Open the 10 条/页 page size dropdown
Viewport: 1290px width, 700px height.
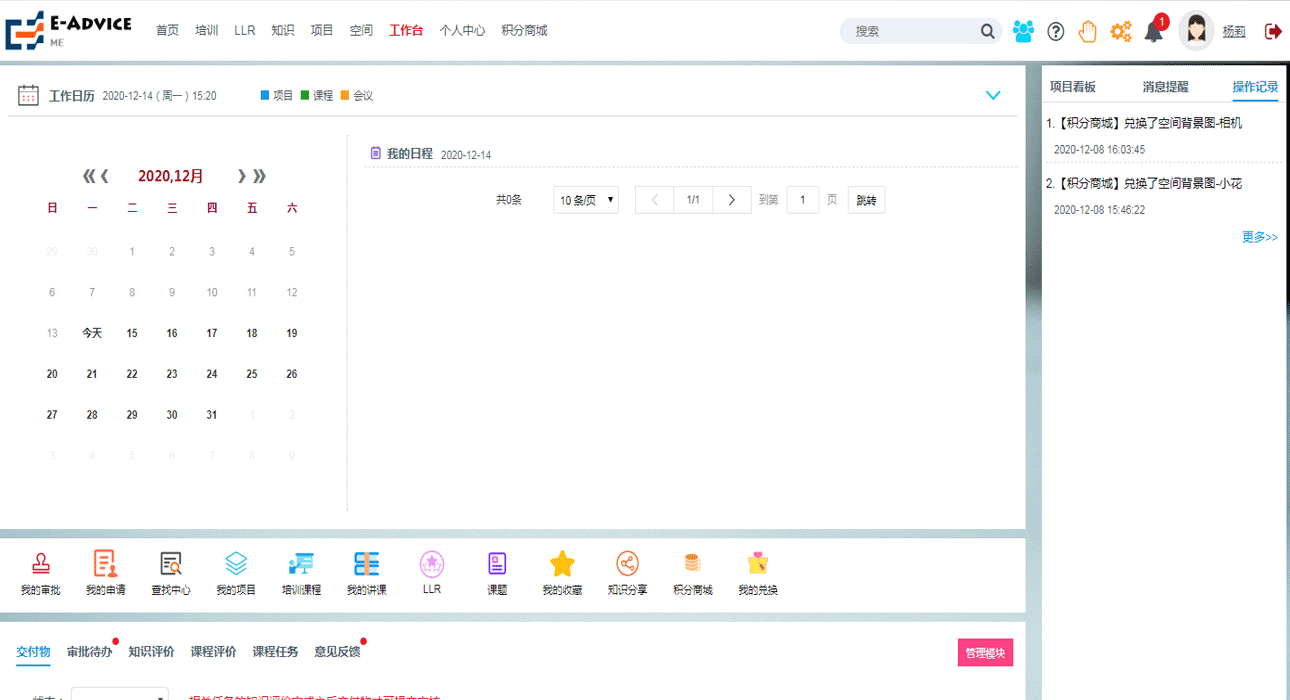pos(585,199)
